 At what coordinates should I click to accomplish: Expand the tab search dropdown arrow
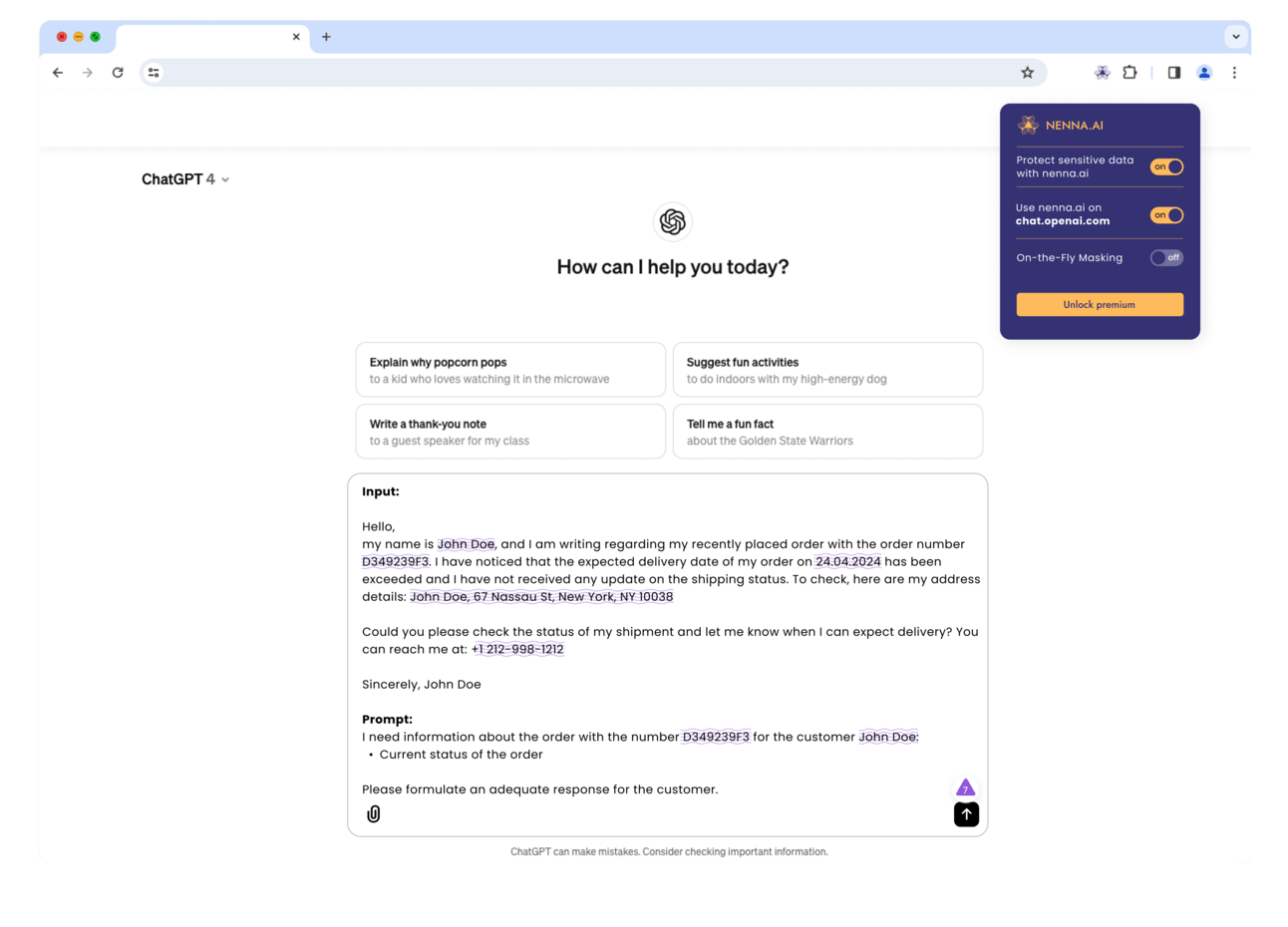pos(1236,37)
